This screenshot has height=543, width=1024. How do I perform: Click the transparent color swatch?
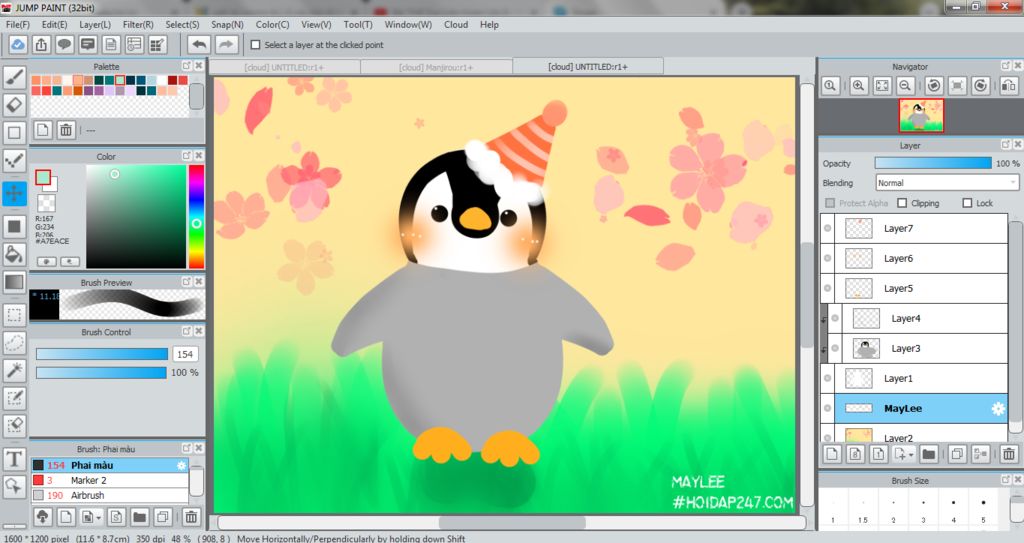pyautogui.click(x=46, y=203)
